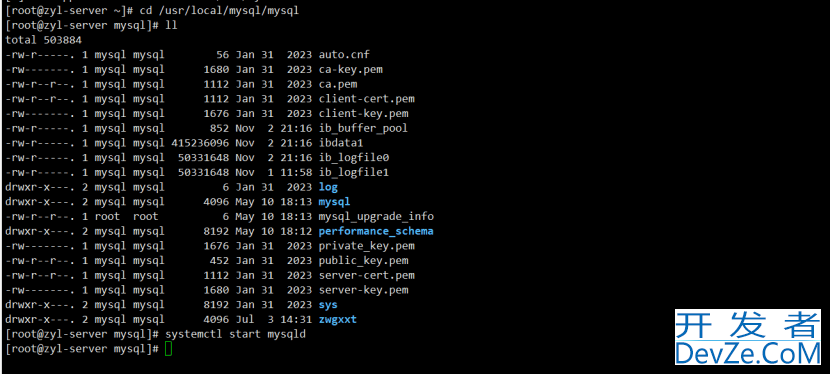
Task: Click the auto.cnf filename
Action: pyautogui.click(x=344, y=55)
